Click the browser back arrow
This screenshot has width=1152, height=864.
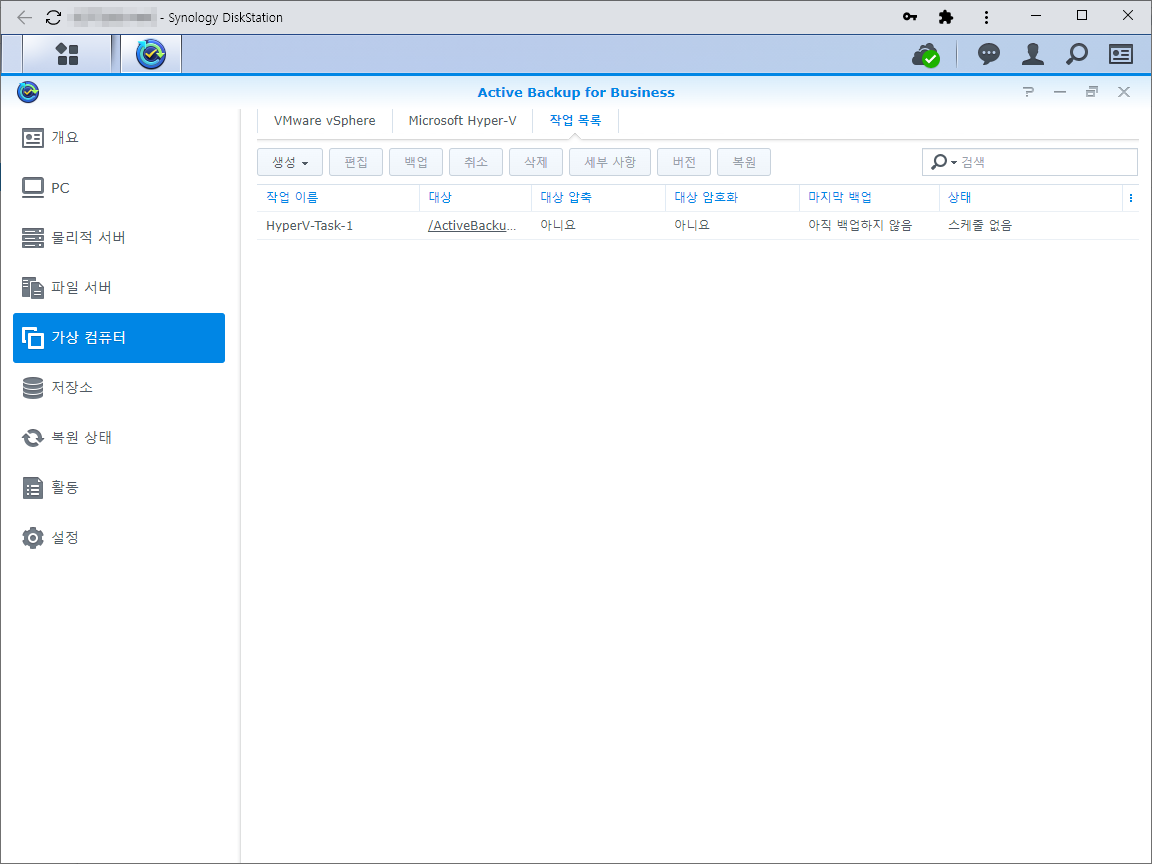[24, 17]
